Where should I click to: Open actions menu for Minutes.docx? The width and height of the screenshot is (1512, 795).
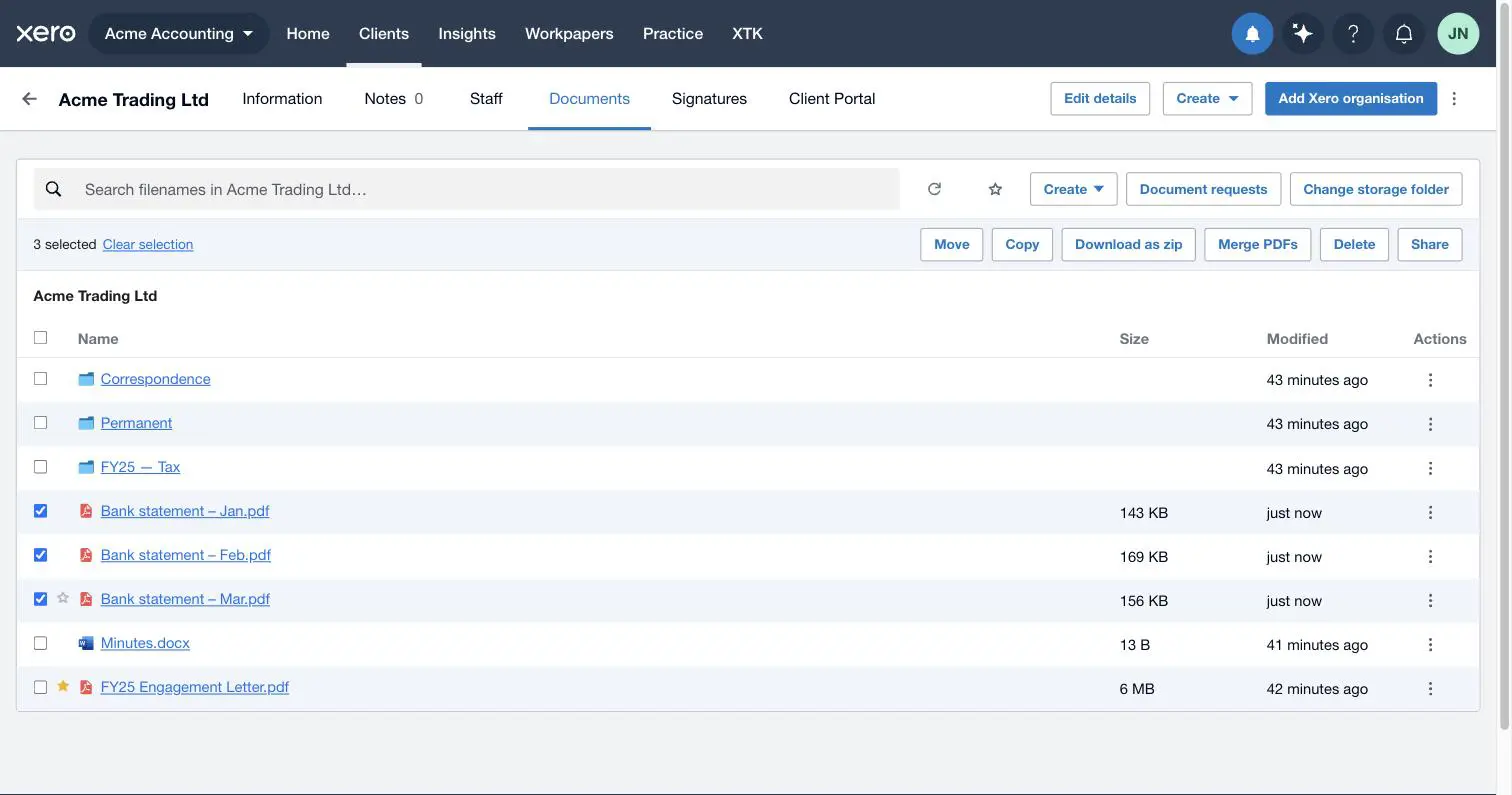[1430, 644]
